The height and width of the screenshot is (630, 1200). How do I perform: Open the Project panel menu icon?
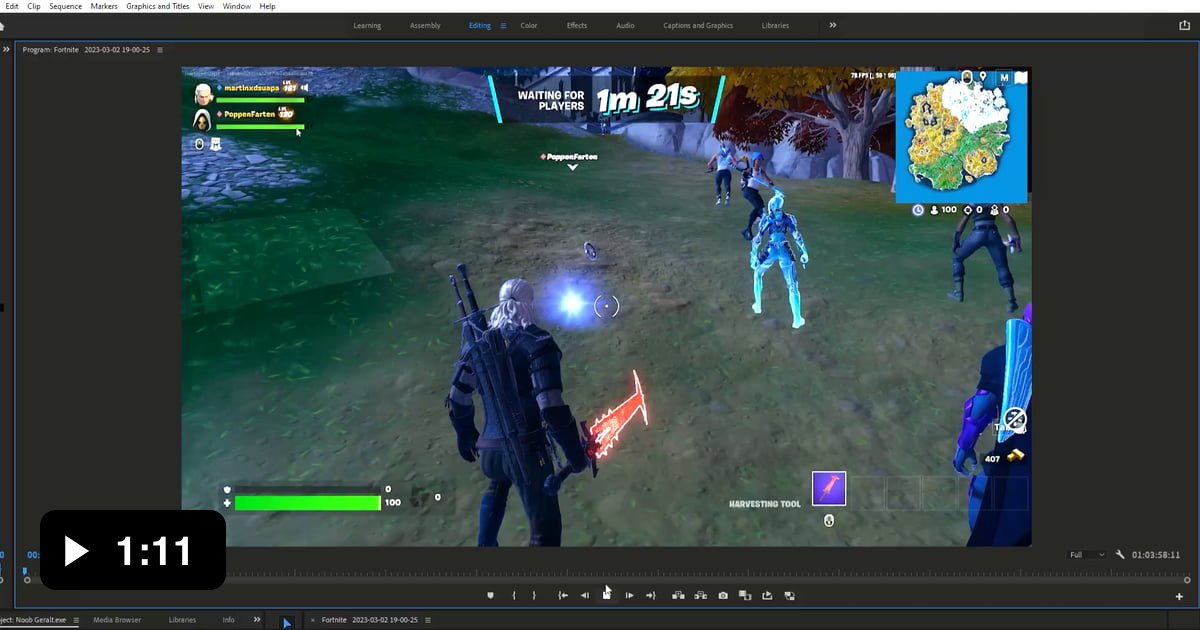(76, 620)
